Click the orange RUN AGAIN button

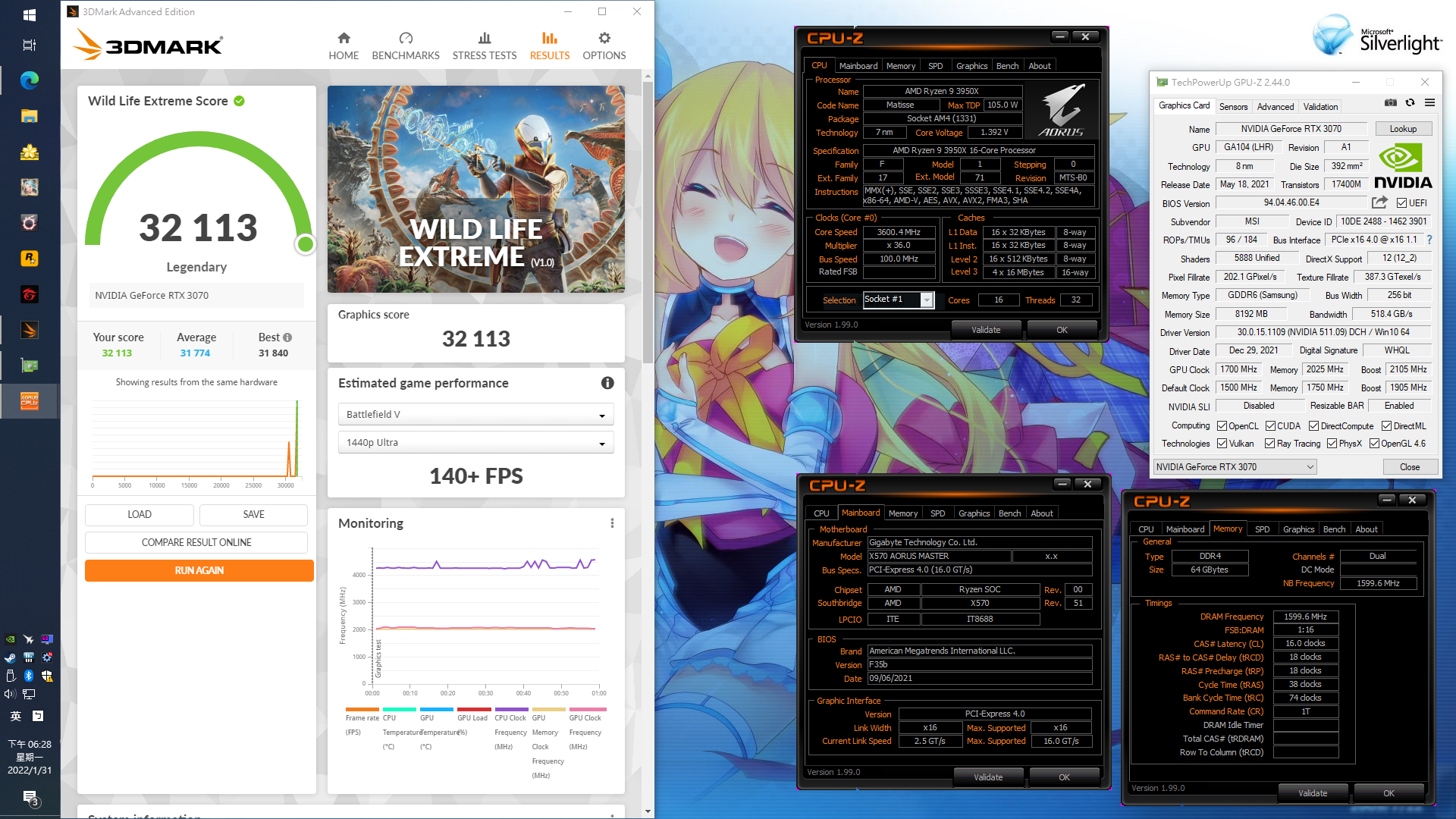click(x=199, y=570)
